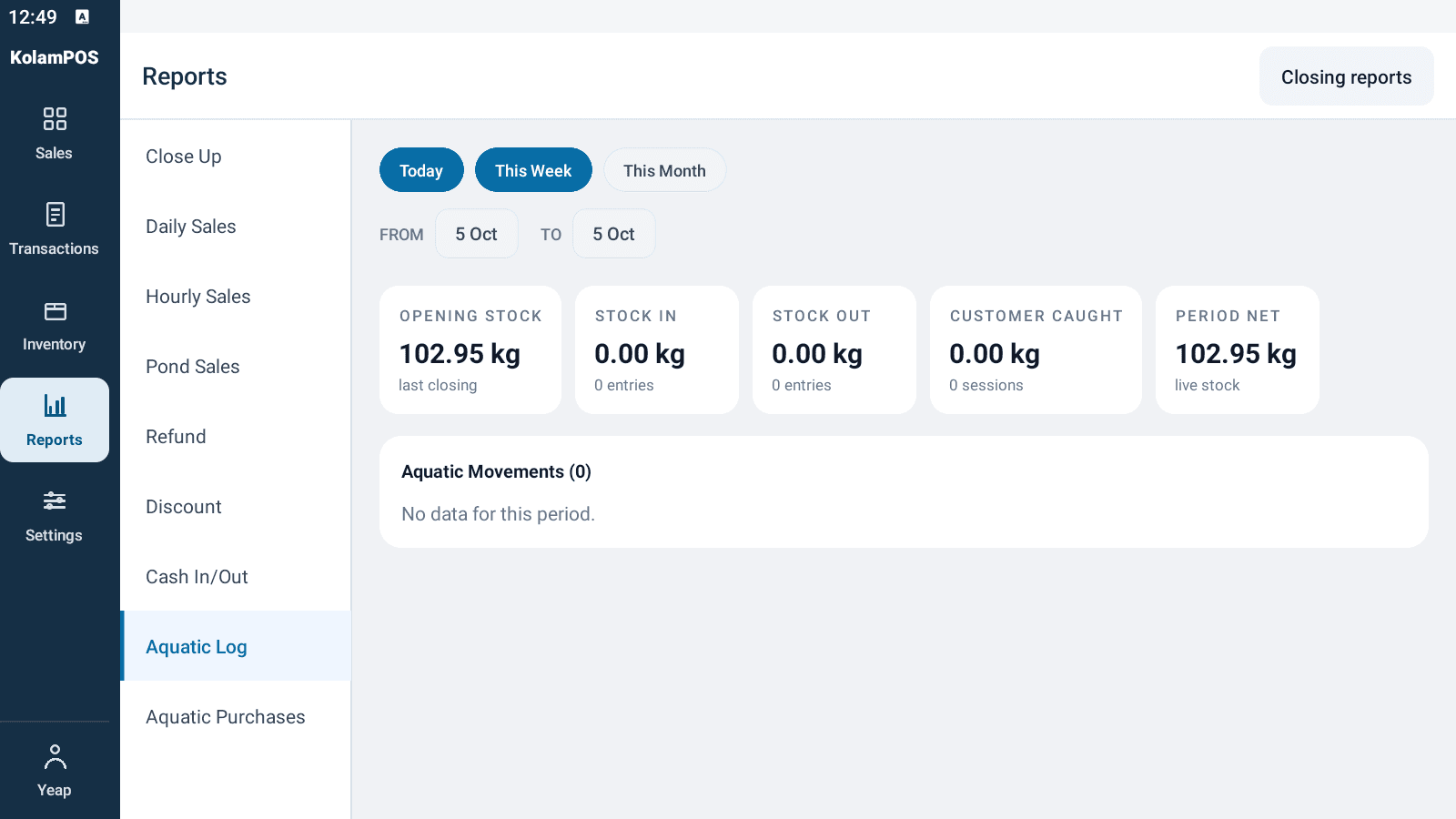Viewport: 1456px width, 819px height.
Task: Click the Period Net card
Action: 1238,349
